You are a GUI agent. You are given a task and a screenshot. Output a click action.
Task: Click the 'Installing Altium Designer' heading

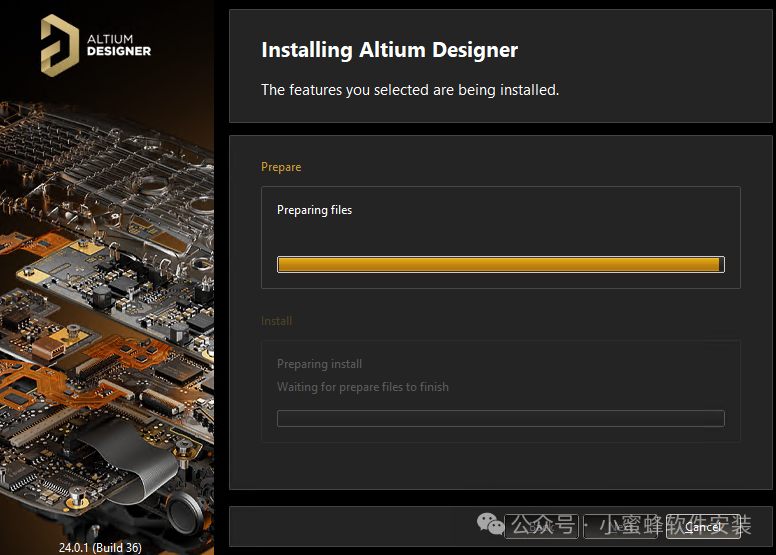coord(389,50)
